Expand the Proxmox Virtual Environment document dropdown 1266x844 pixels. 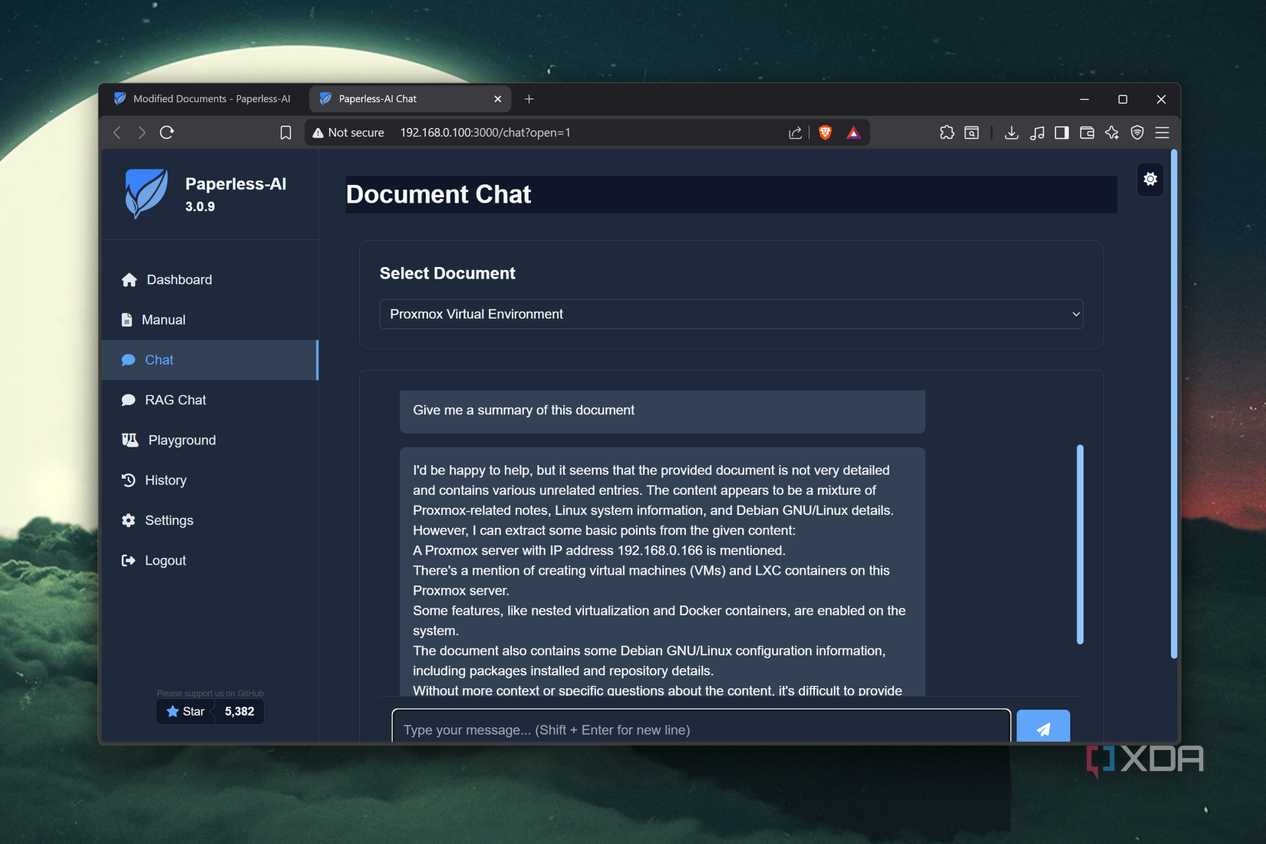pyautogui.click(x=731, y=314)
